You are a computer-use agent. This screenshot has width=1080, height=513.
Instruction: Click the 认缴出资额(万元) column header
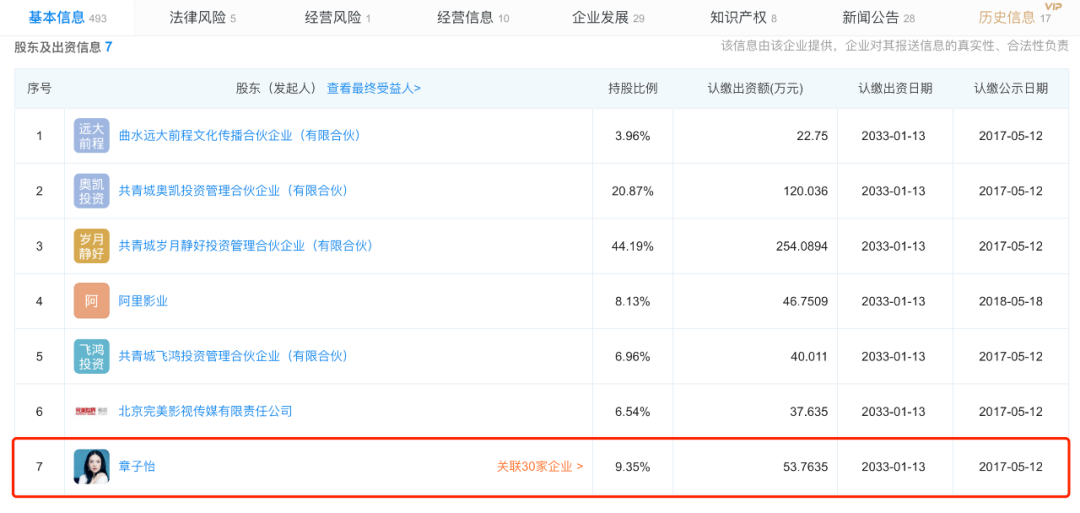coord(755,88)
